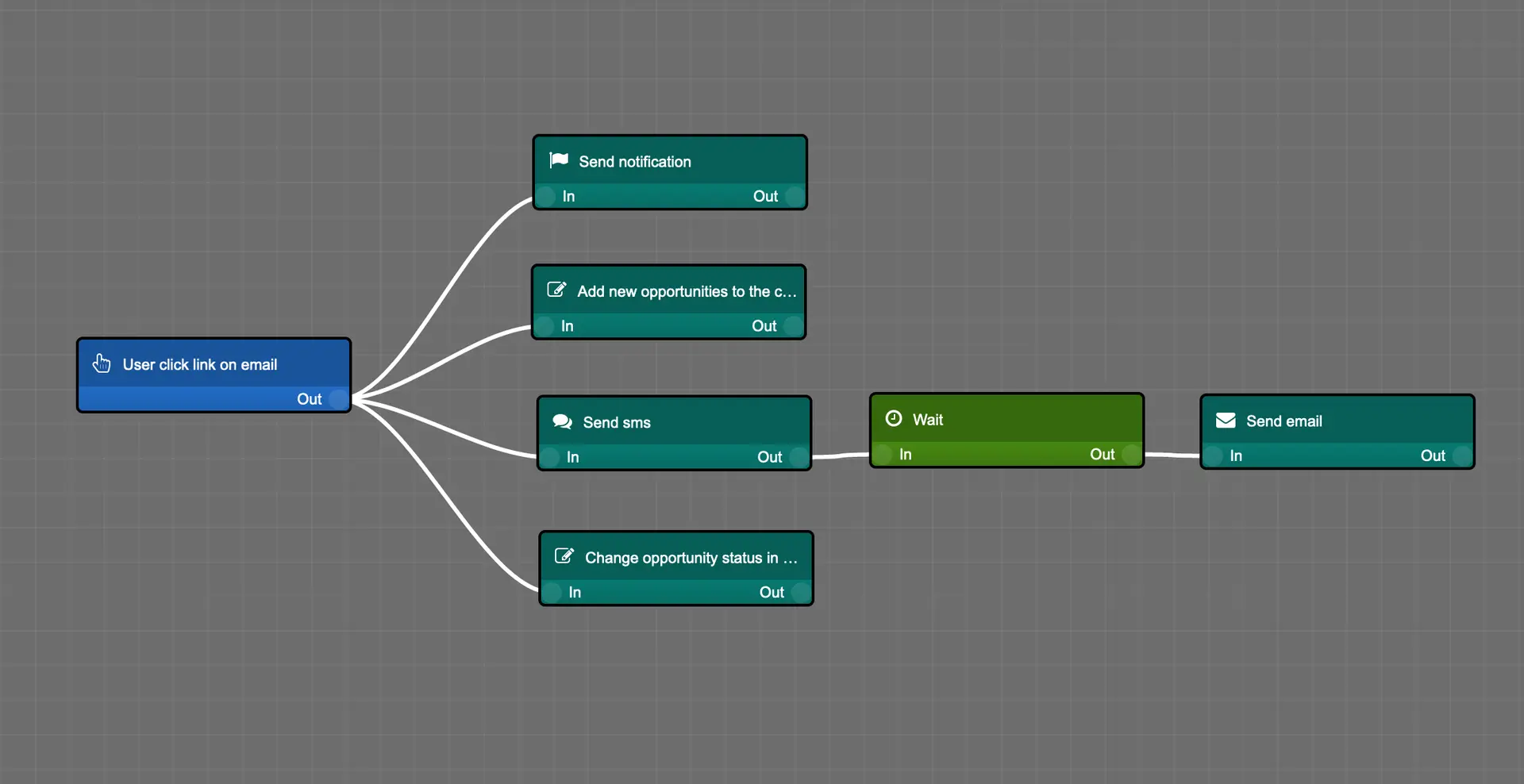1524x784 pixels.
Task: Select the 'User click link on email' title
Action: click(x=200, y=365)
